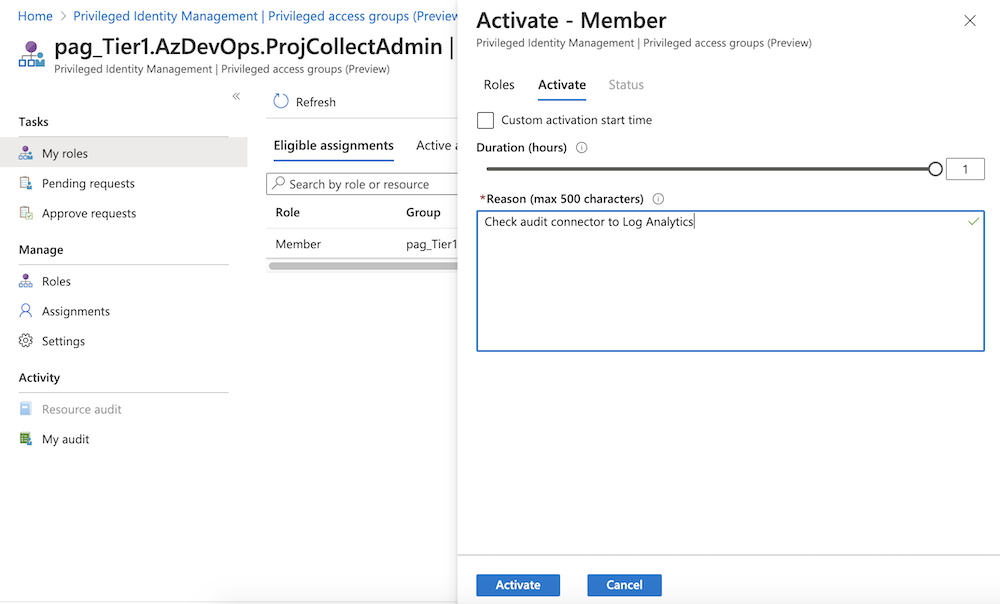Open the Status tab
The height and width of the screenshot is (604, 1000).
tap(626, 85)
